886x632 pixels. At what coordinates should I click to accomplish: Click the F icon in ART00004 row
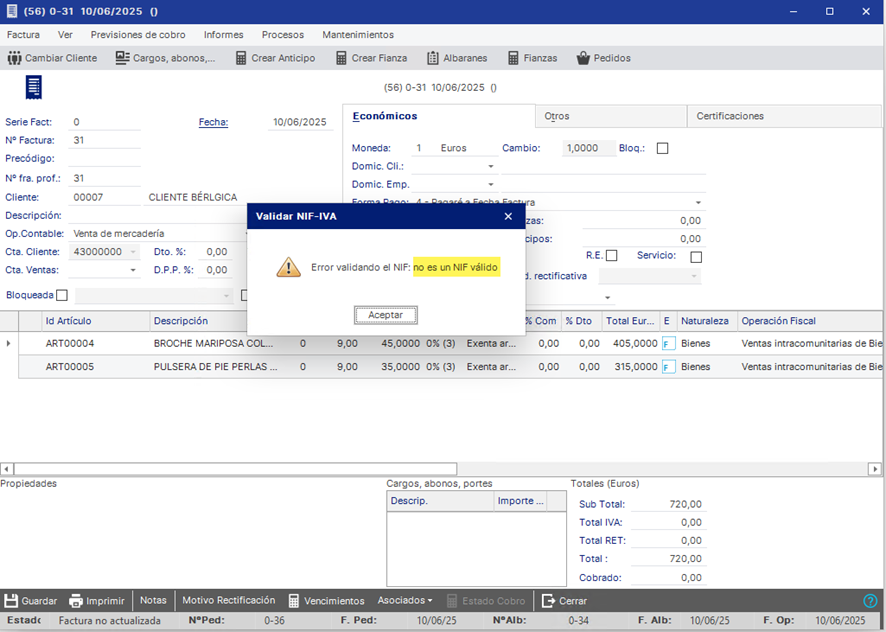pyautogui.click(x=668, y=344)
